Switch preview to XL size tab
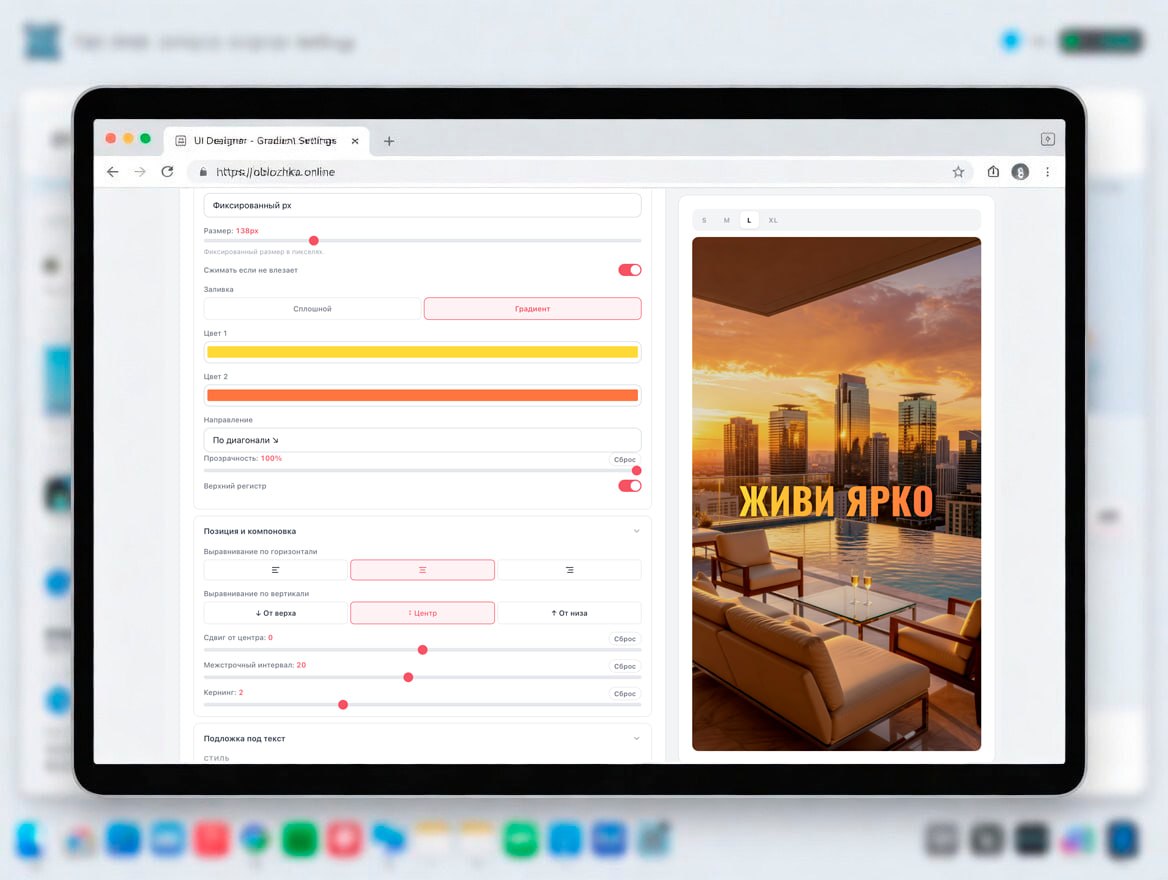The width and height of the screenshot is (1168, 880). tap(773, 220)
